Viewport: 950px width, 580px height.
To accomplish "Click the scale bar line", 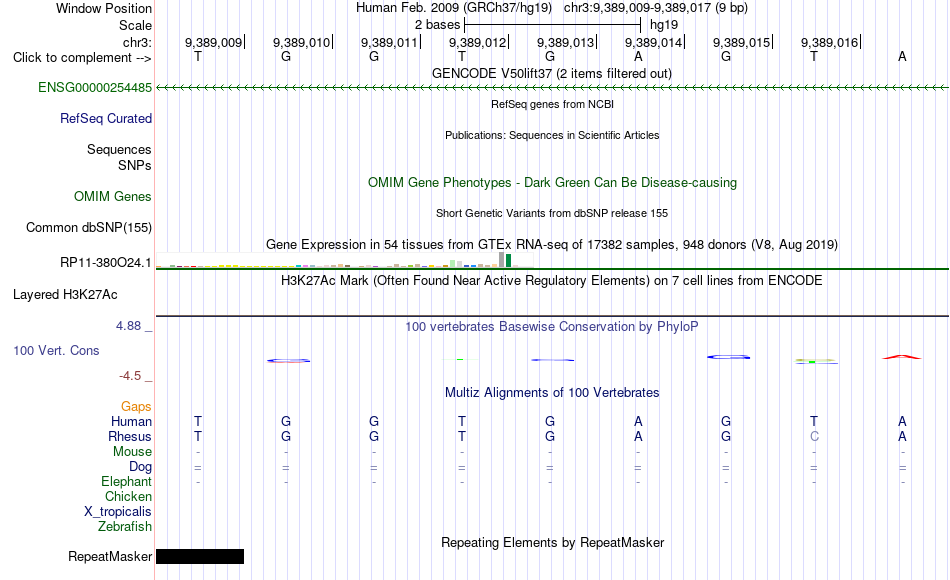I will (x=552, y=25).
